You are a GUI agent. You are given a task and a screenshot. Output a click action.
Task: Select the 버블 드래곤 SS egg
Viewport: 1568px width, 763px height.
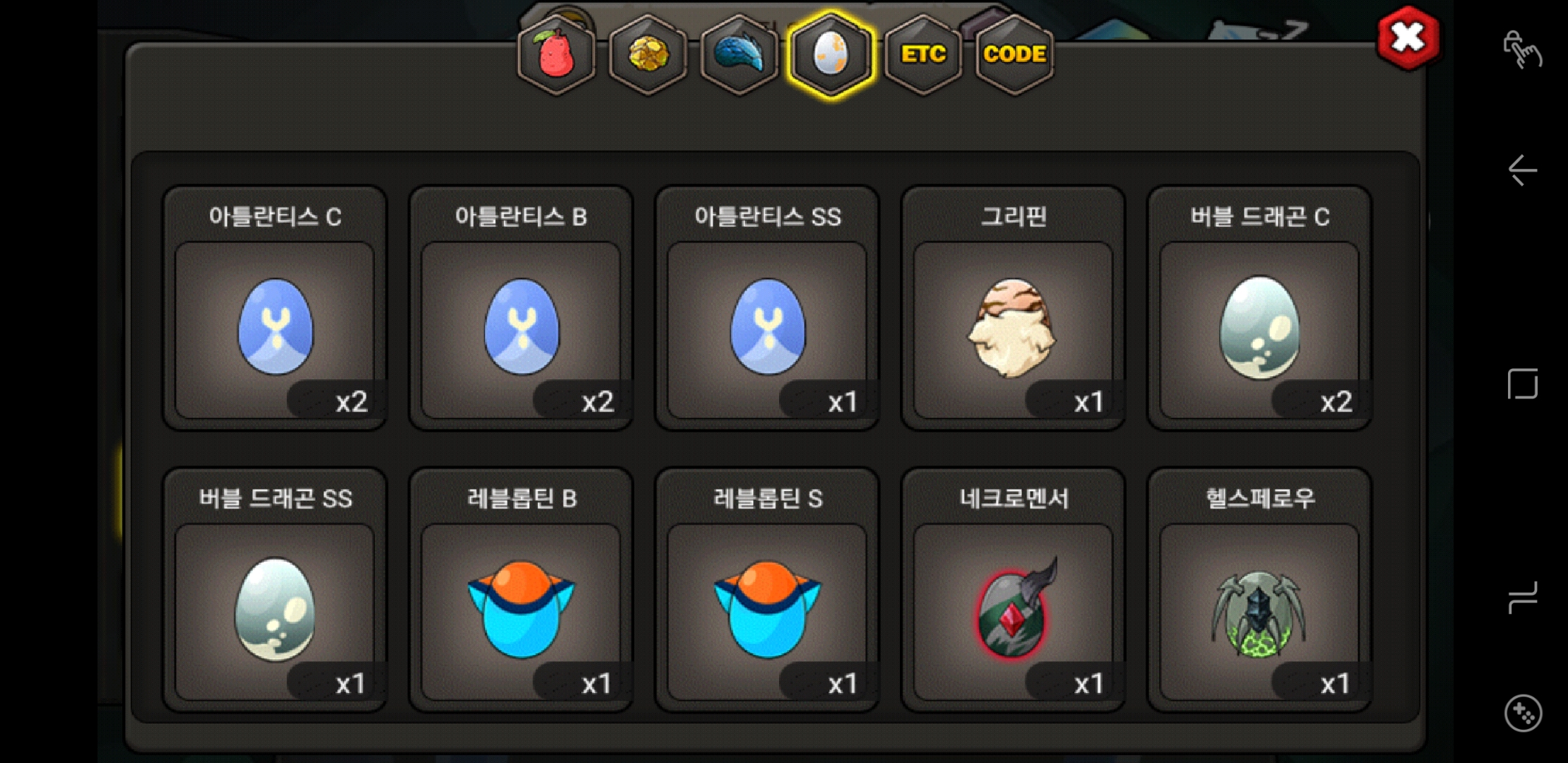coord(275,590)
